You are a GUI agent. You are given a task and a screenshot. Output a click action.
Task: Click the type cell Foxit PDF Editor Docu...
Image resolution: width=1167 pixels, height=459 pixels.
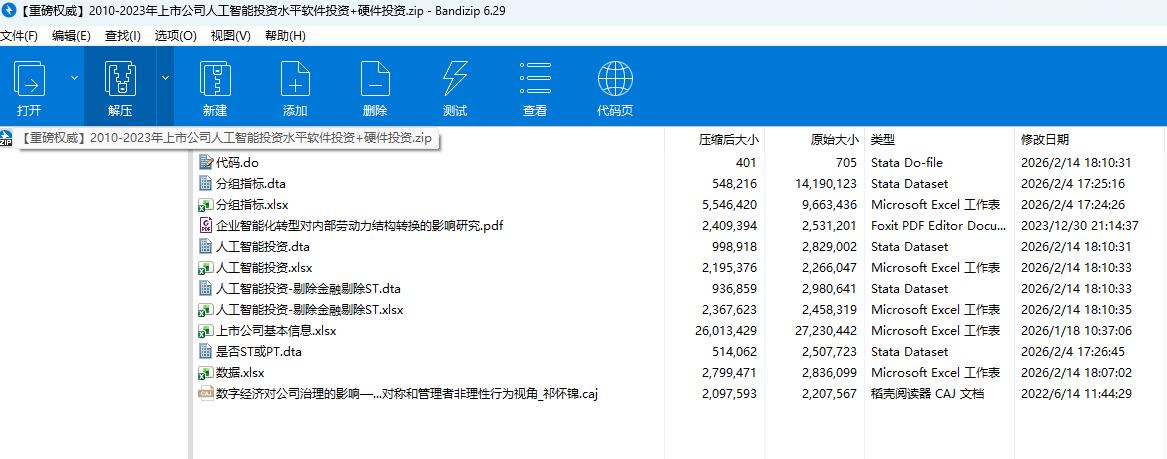(938, 225)
